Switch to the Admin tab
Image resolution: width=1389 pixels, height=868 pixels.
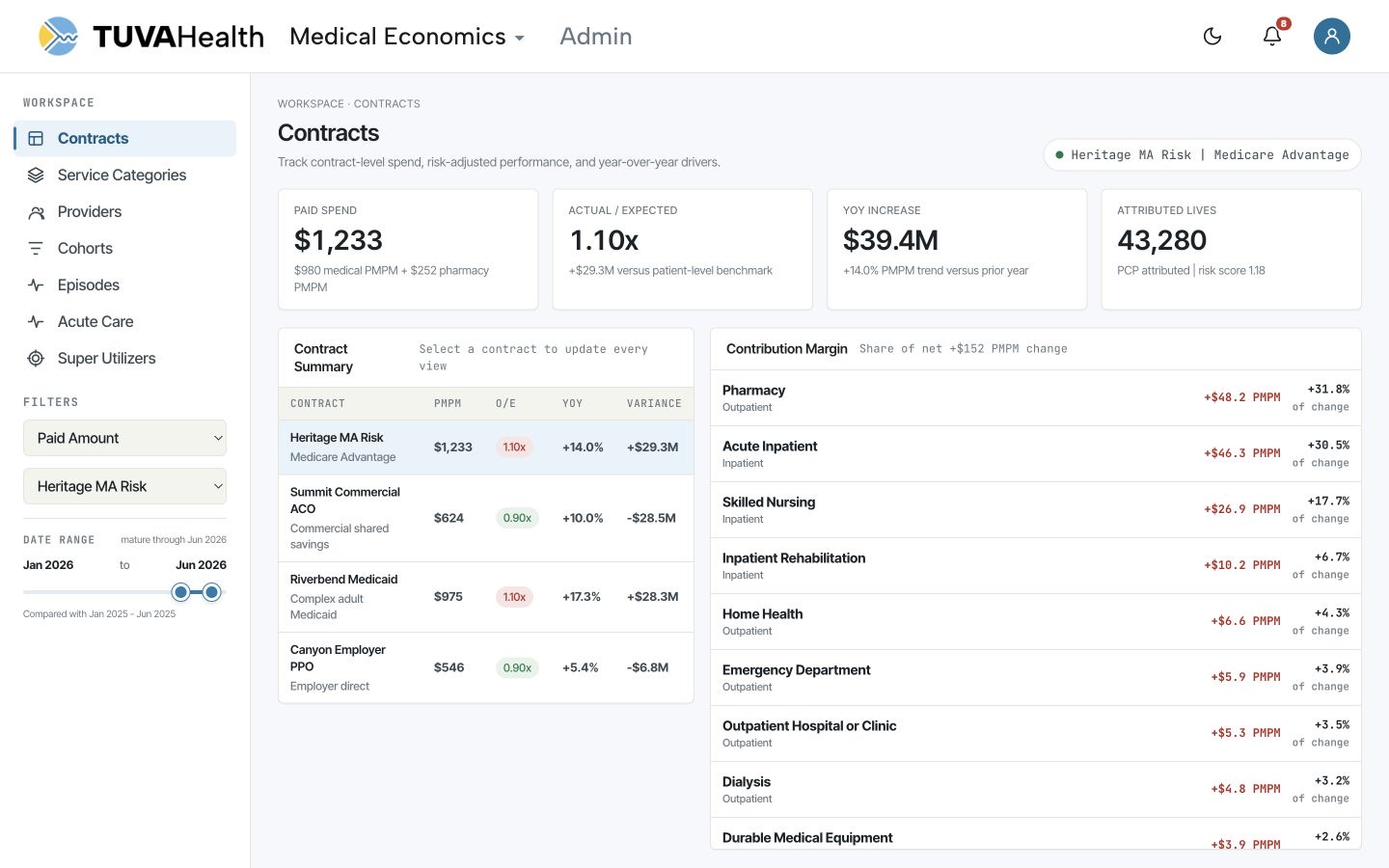click(596, 37)
